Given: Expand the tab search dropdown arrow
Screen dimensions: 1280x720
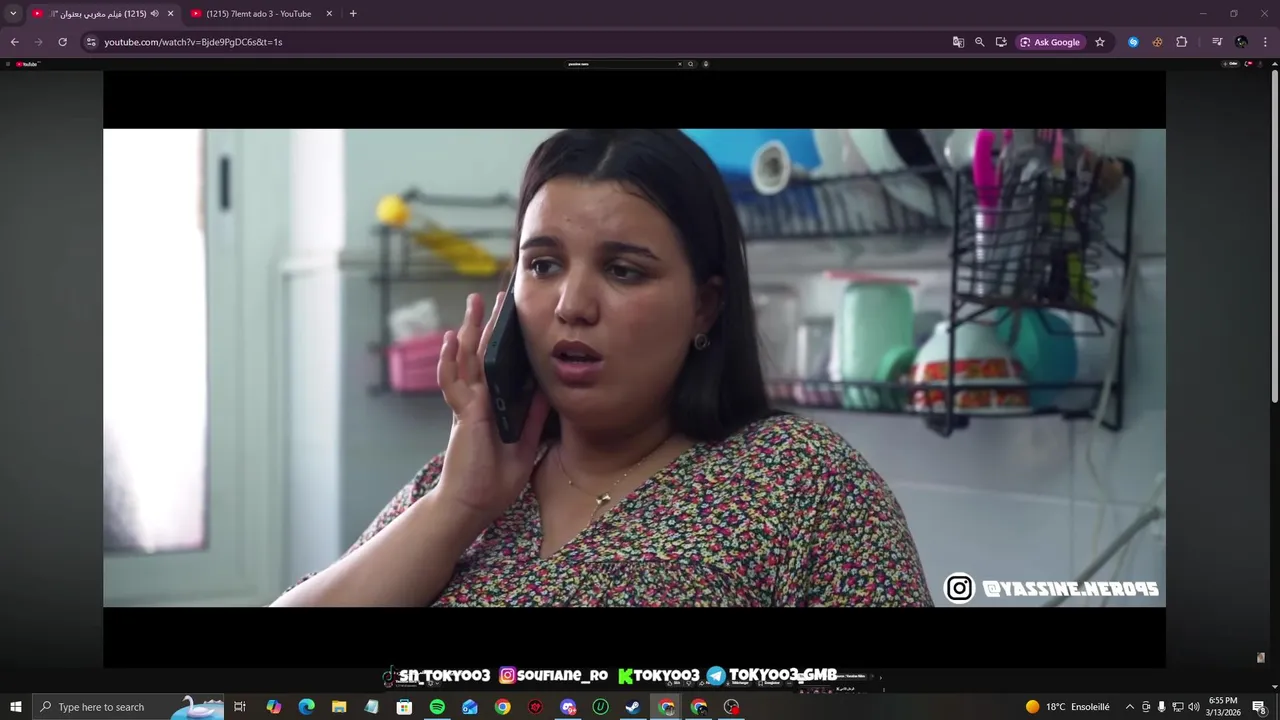Looking at the screenshot, I should coord(13,13).
